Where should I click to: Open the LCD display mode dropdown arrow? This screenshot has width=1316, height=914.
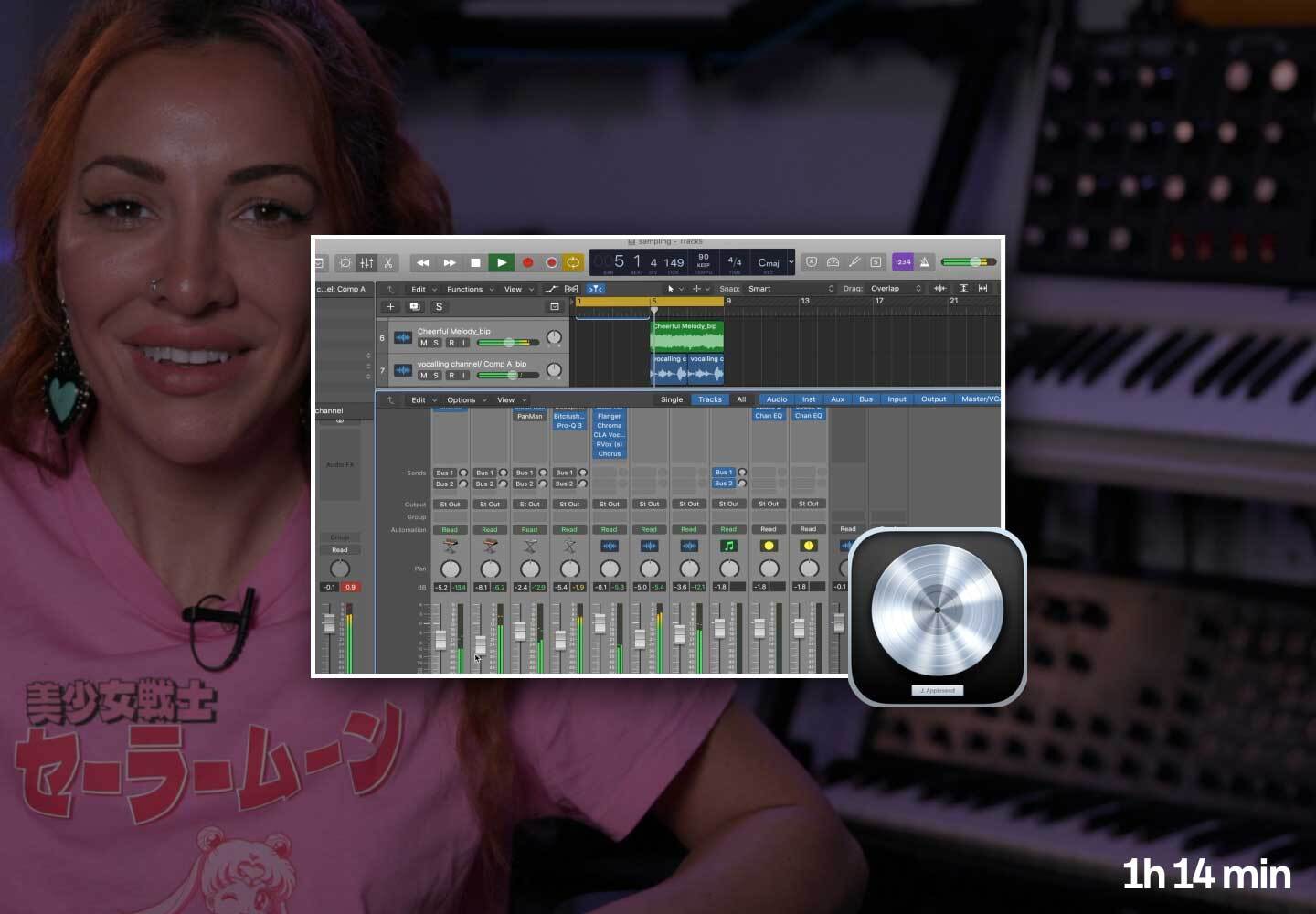[x=791, y=262]
